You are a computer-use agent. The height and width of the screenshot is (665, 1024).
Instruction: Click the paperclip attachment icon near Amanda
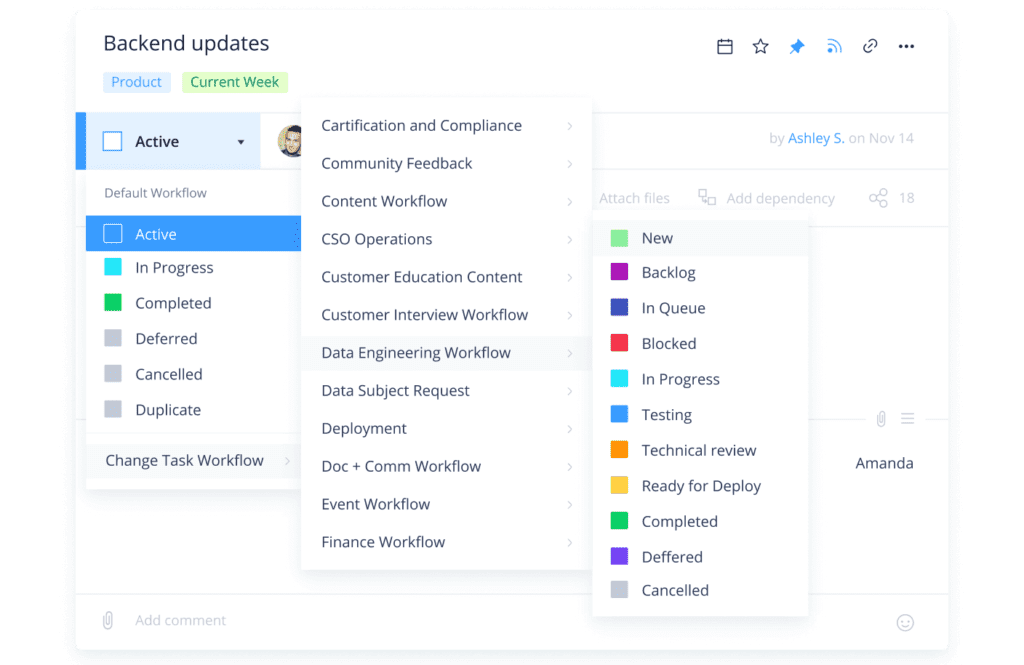coord(881,419)
